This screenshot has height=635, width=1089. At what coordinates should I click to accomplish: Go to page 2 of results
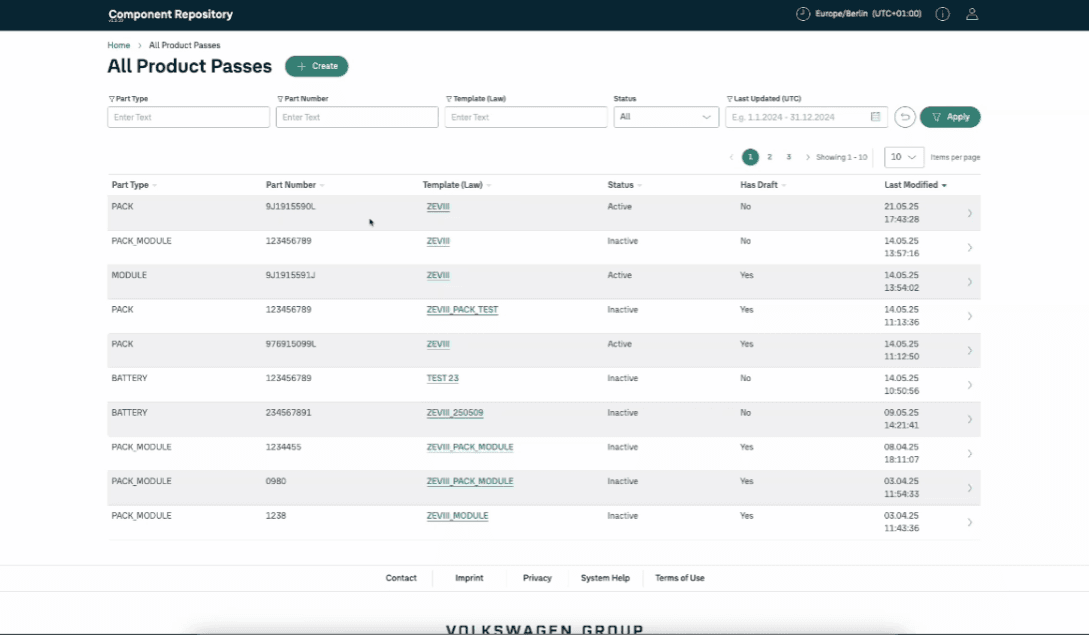(769, 157)
